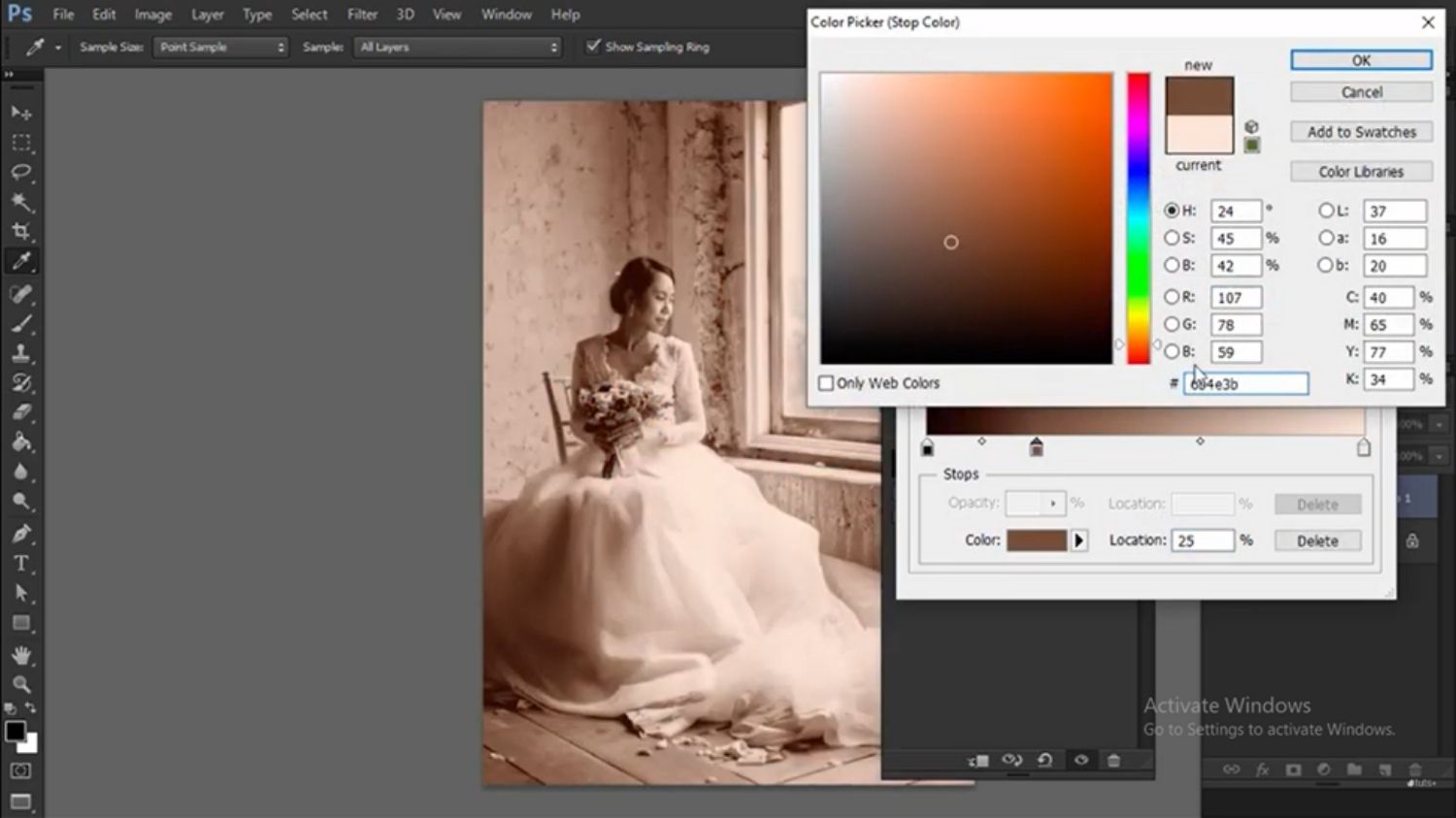Image resolution: width=1456 pixels, height=818 pixels.
Task: Toggle adjustment visibility eye in Properties panel
Action: (x=1080, y=761)
